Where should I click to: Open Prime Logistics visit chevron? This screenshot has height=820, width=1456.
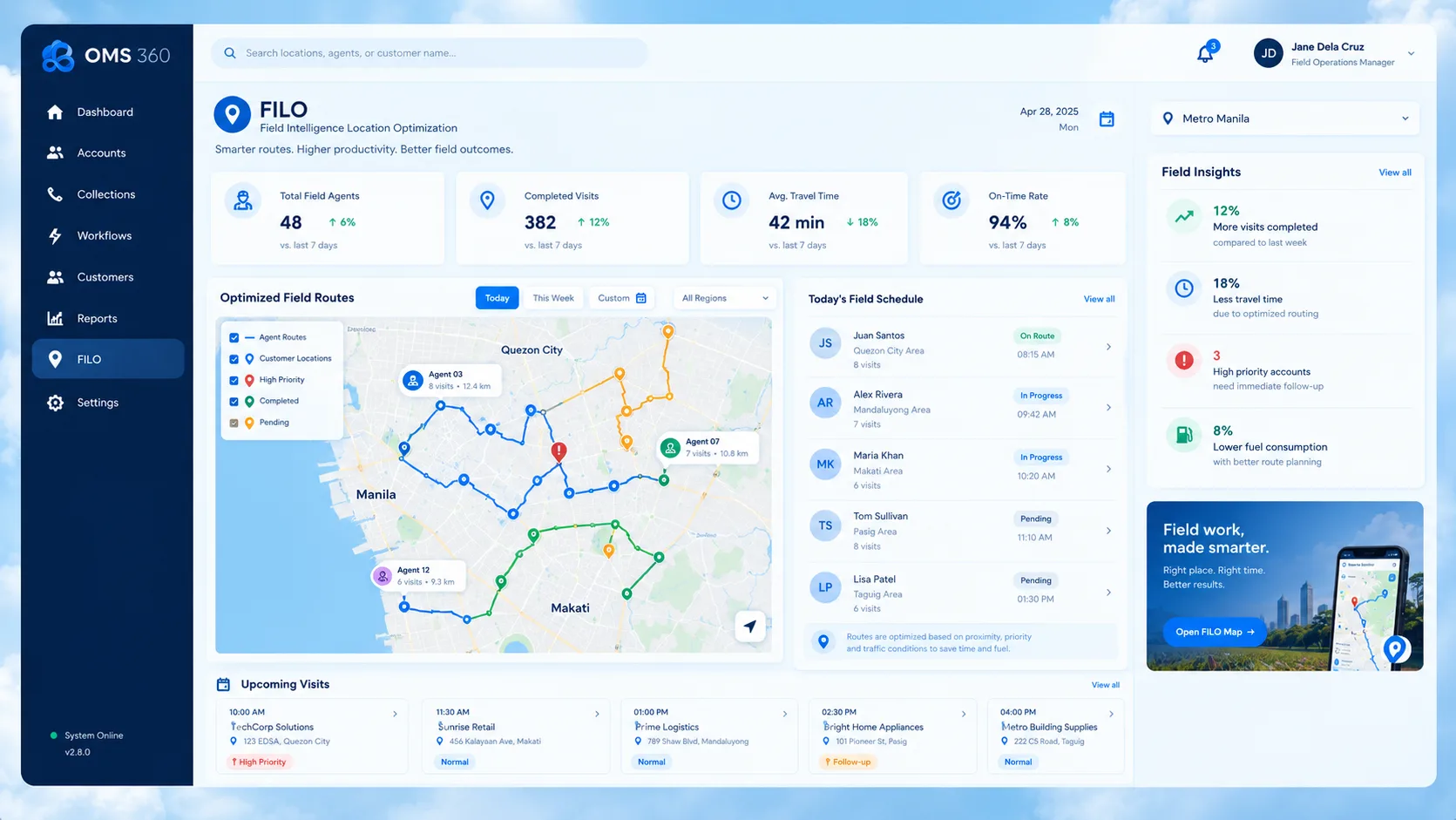click(x=784, y=714)
